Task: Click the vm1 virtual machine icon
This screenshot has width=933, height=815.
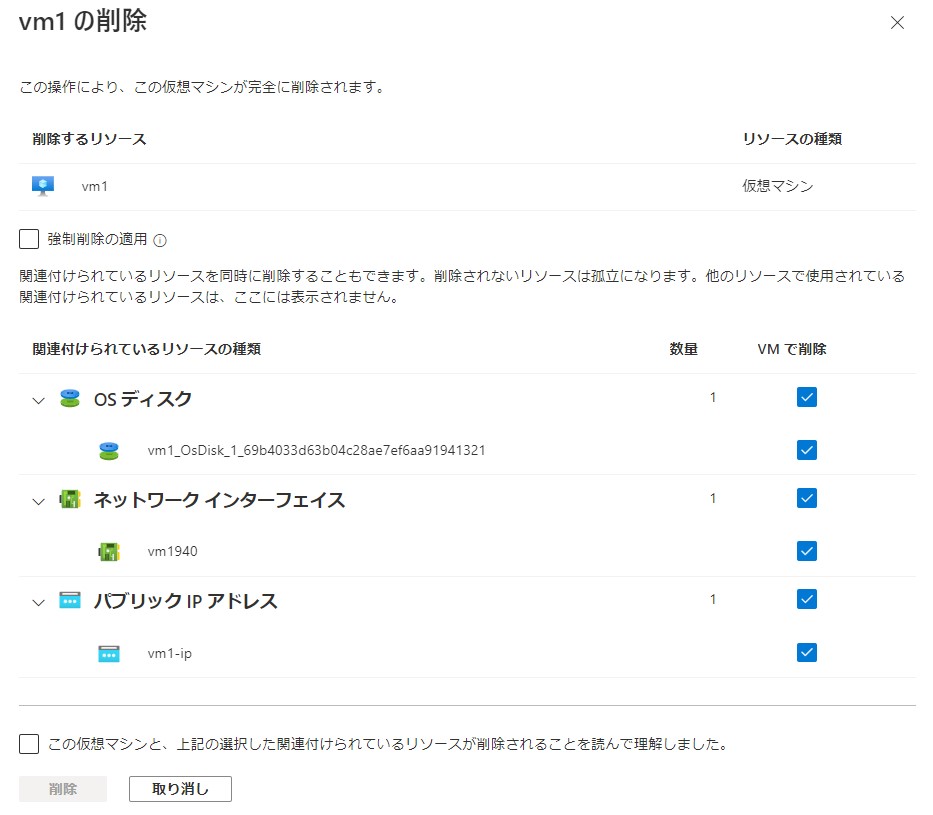Action: (x=43, y=186)
